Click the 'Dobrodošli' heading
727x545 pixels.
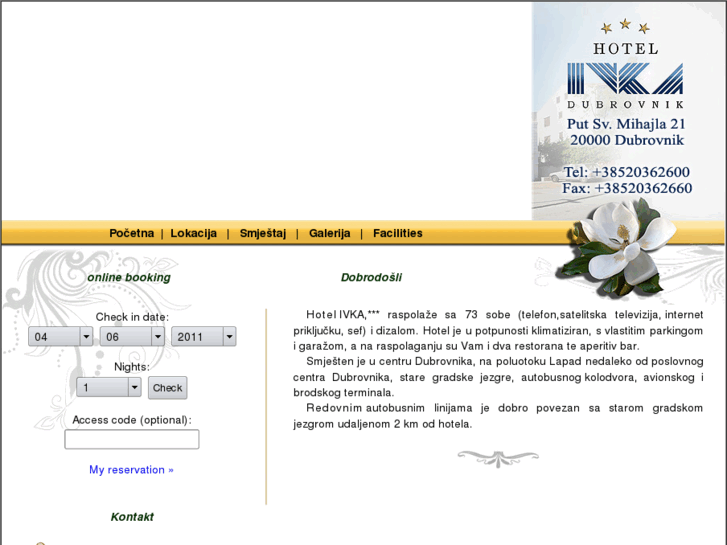[x=371, y=277]
